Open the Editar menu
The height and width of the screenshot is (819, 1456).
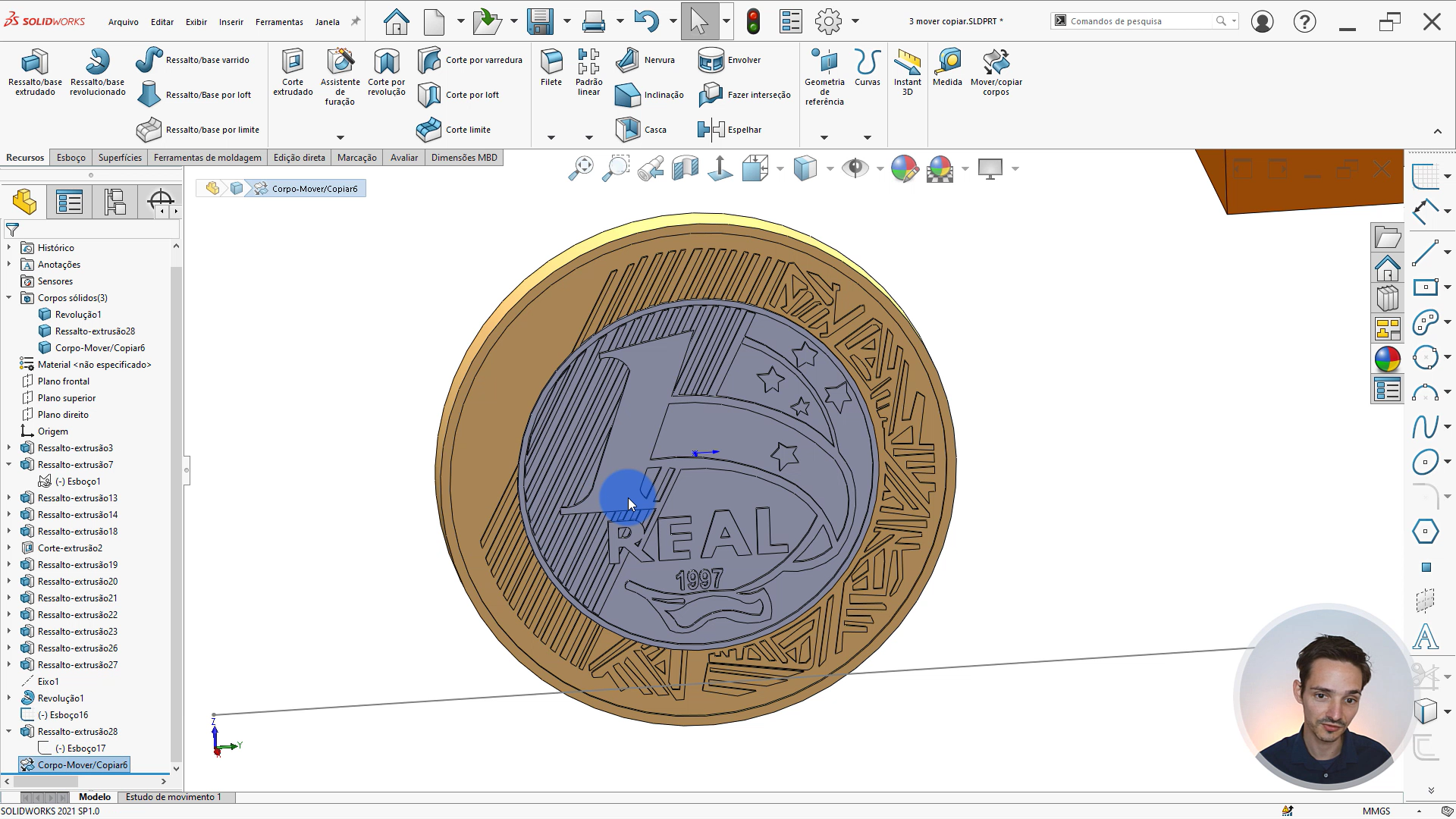coord(162,22)
